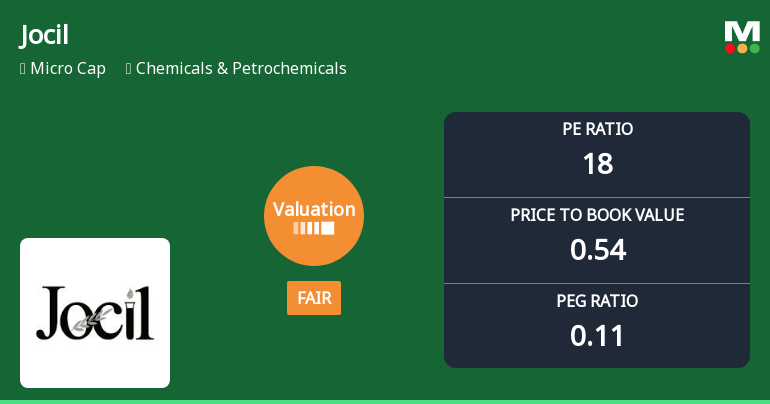Click the light green bottom bar
770x404 pixels.
click(385, 401)
